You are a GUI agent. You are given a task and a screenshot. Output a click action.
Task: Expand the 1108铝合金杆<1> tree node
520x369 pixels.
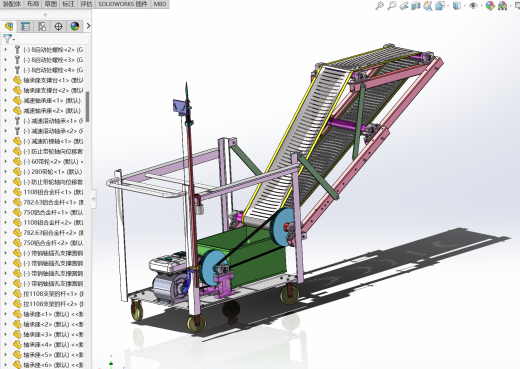(5, 192)
